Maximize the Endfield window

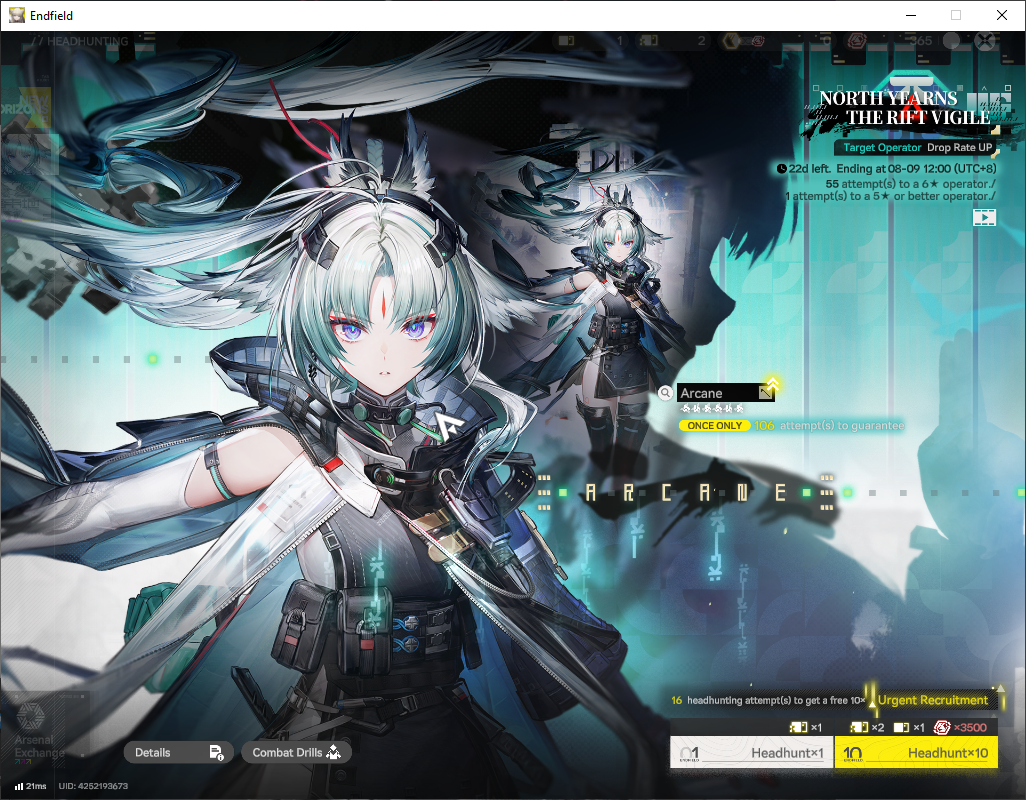(956, 15)
